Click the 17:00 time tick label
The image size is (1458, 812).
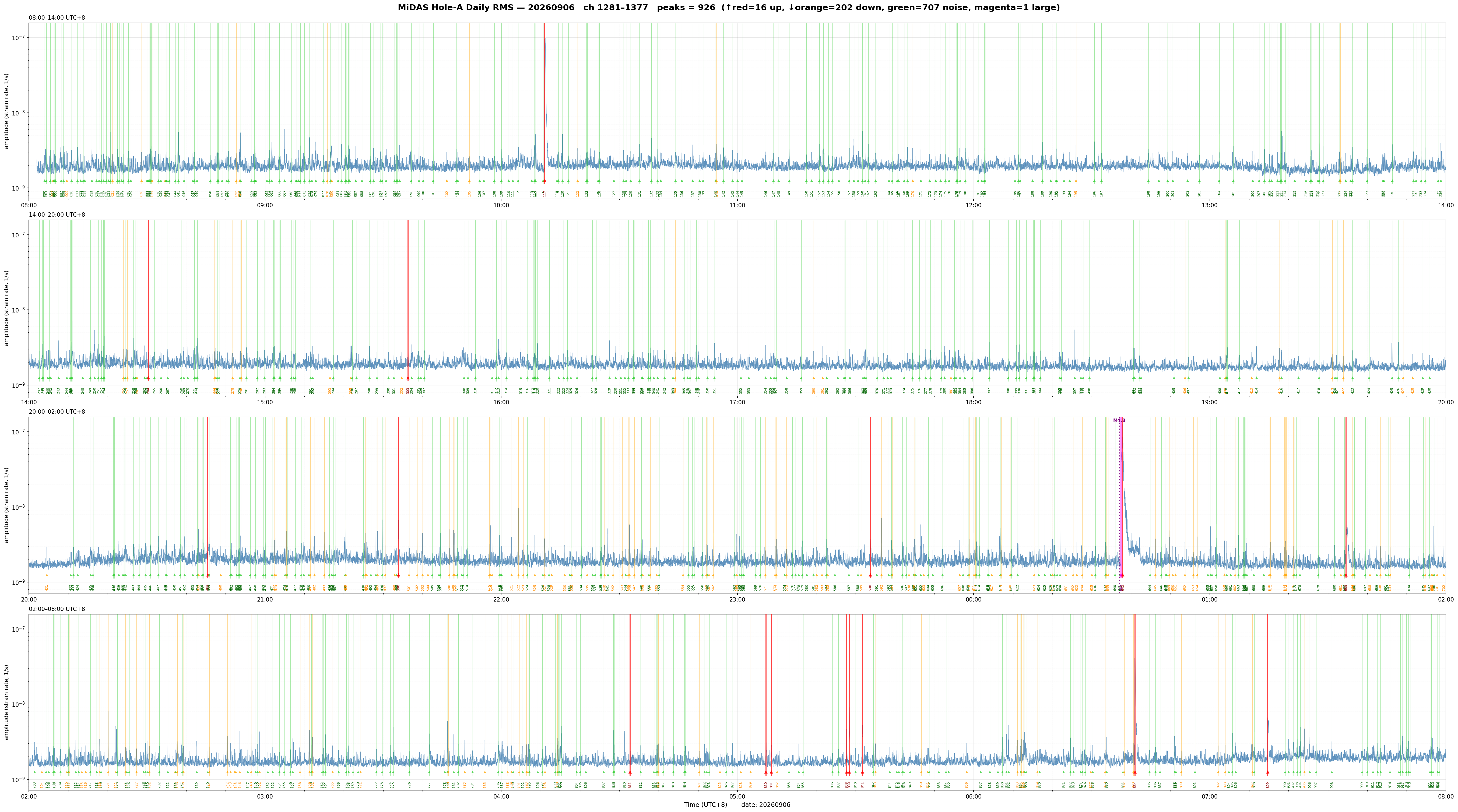pyautogui.click(x=737, y=402)
